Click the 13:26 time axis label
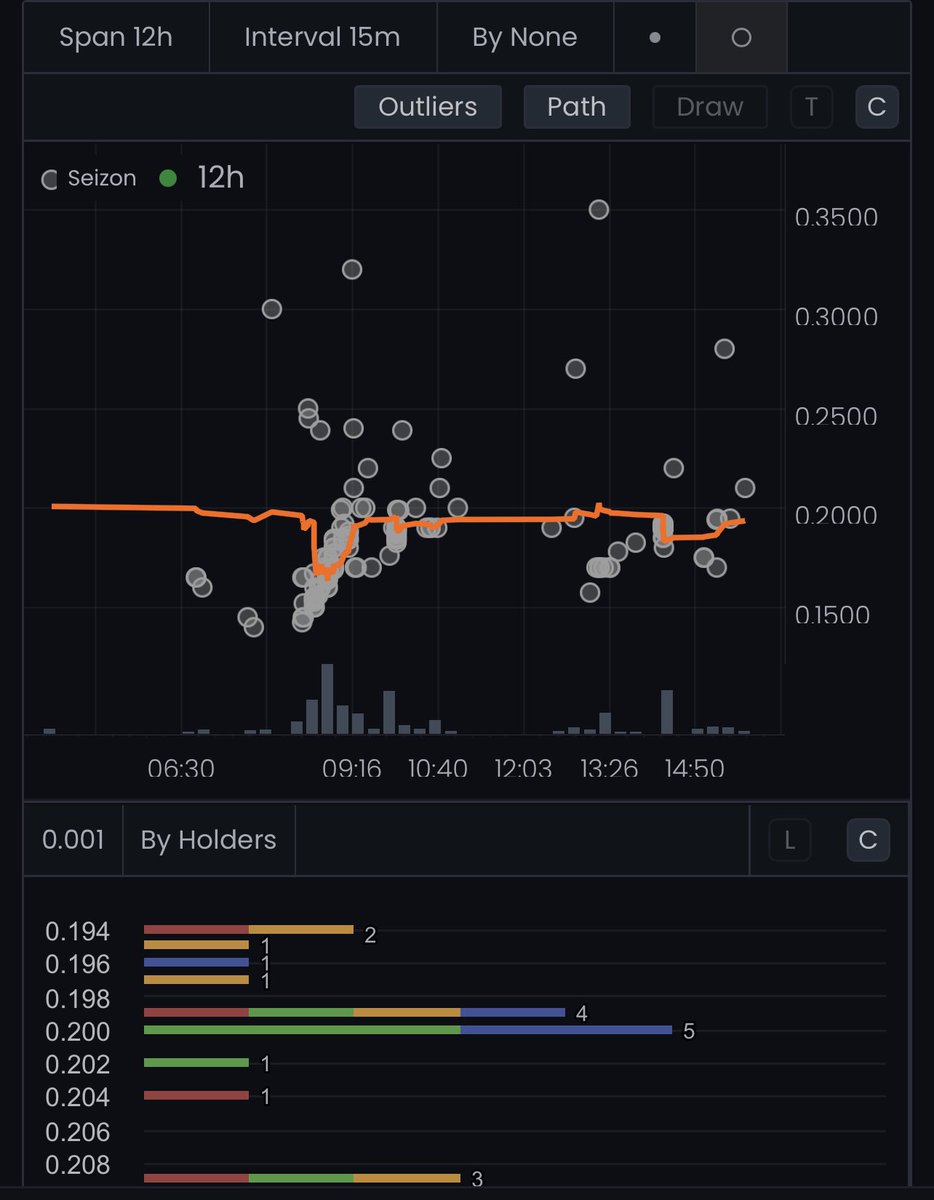This screenshot has height=1200, width=934. [x=609, y=769]
